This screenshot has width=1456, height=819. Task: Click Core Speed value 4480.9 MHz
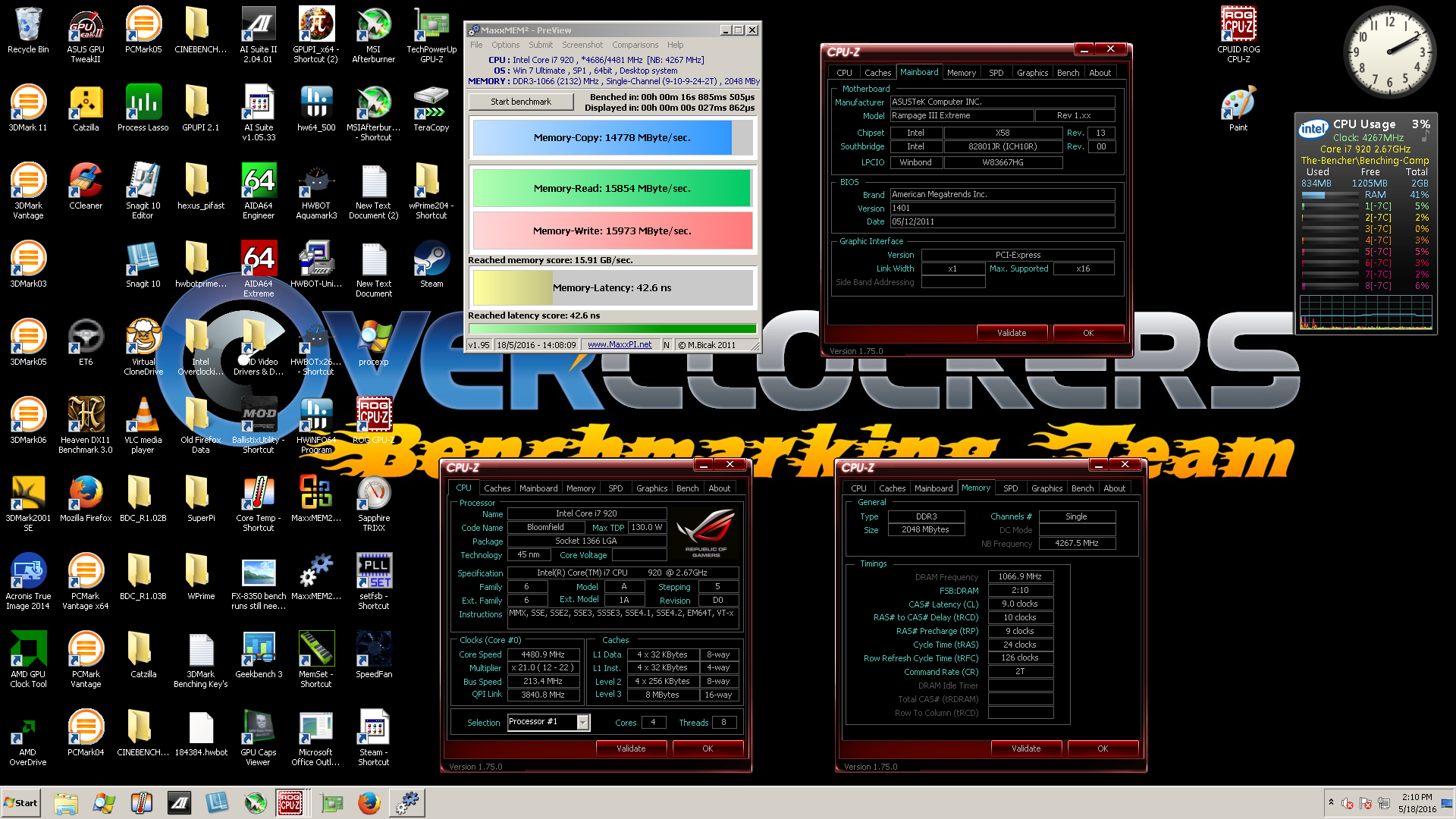click(543, 654)
